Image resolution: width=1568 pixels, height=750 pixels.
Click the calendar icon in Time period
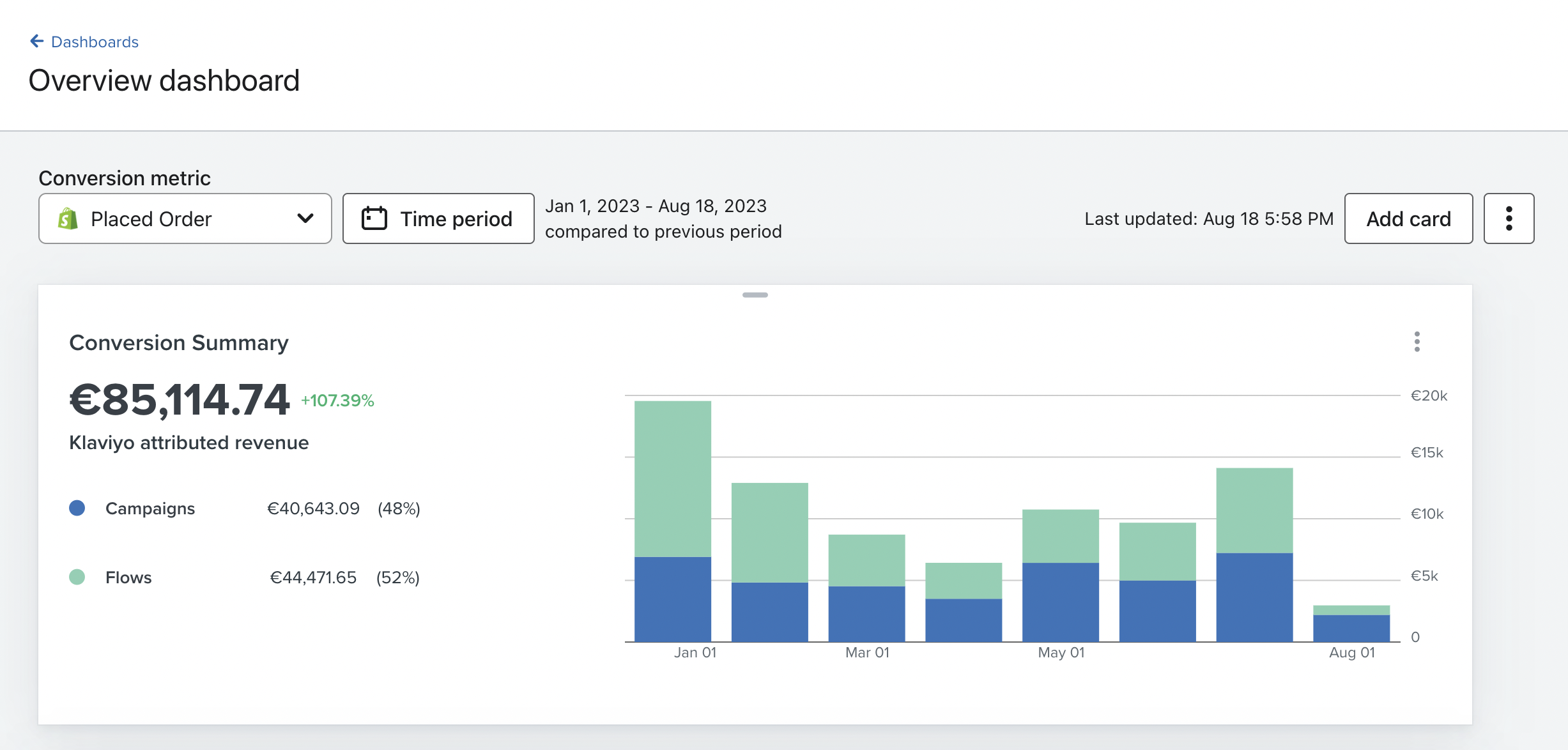374,218
